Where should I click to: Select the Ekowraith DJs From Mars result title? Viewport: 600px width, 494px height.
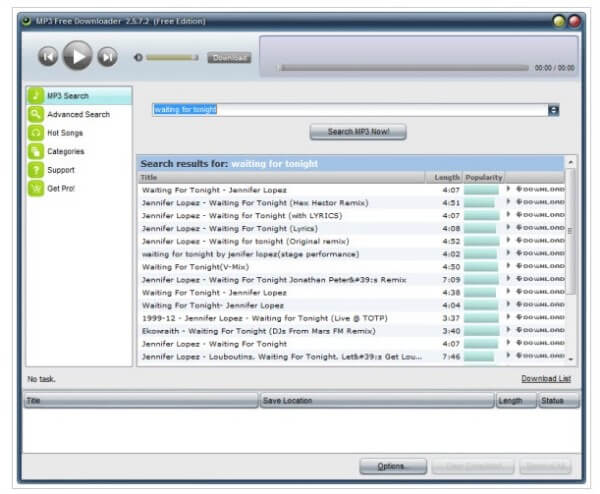point(259,331)
